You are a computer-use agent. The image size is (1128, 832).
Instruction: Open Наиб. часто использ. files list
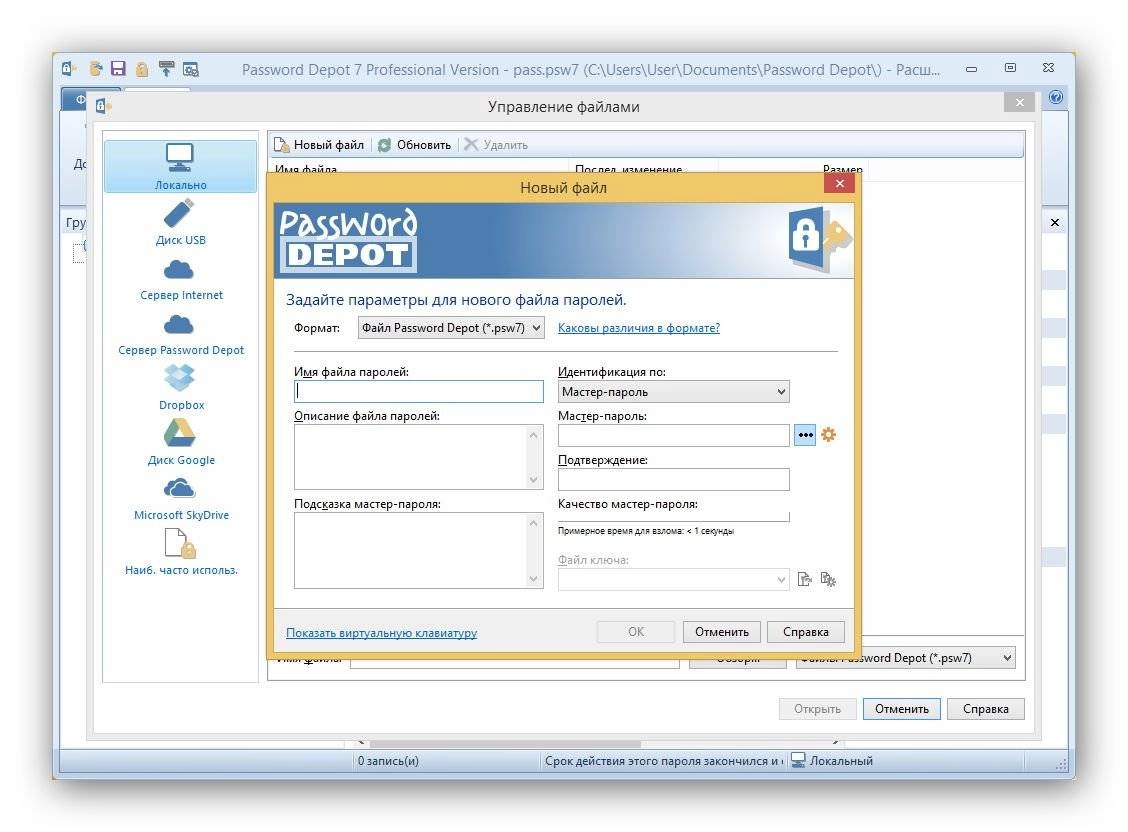pyautogui.click(x=181, y=552)
